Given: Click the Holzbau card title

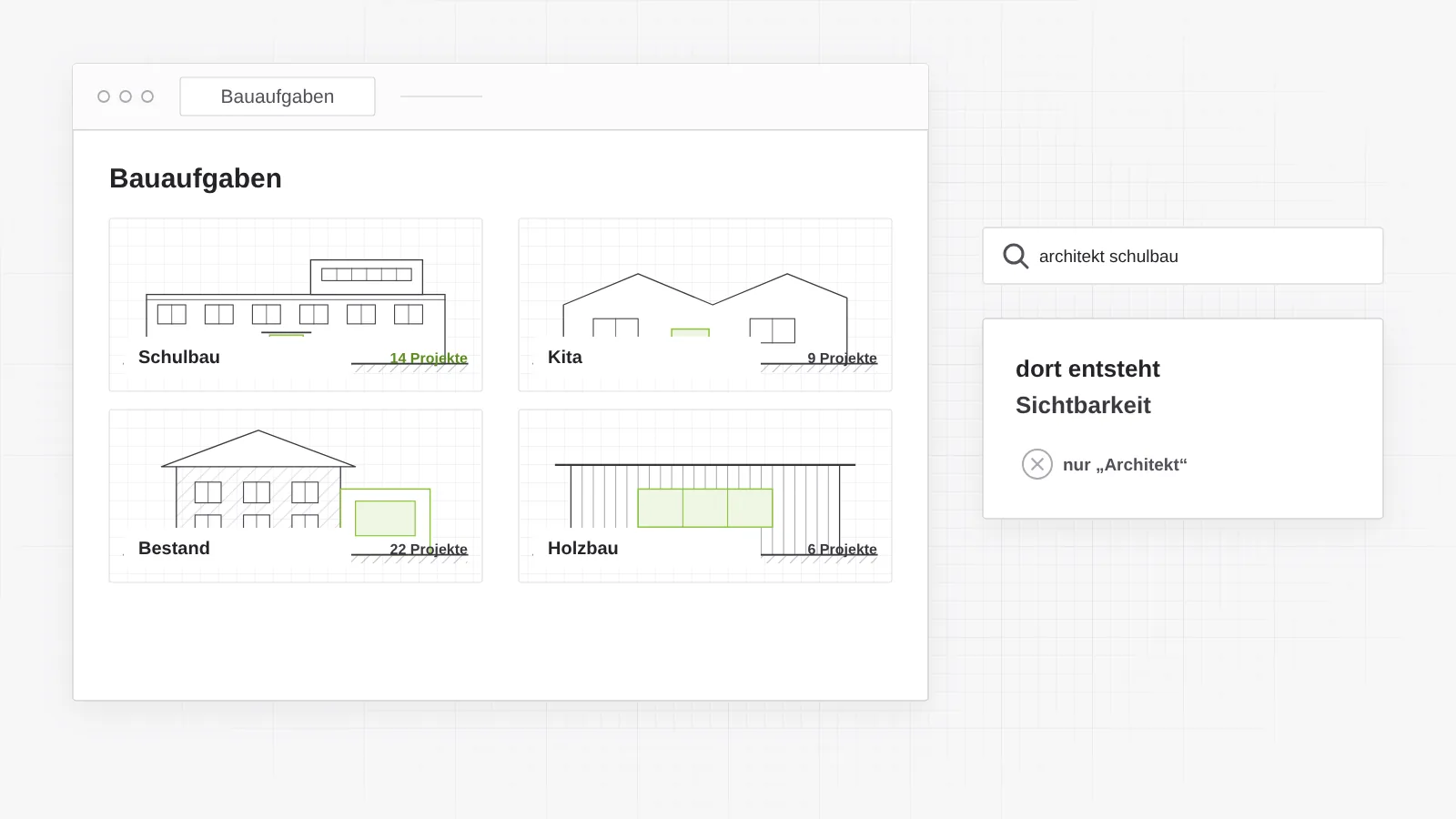Looking at the screenshot, I should pos(583,548).
